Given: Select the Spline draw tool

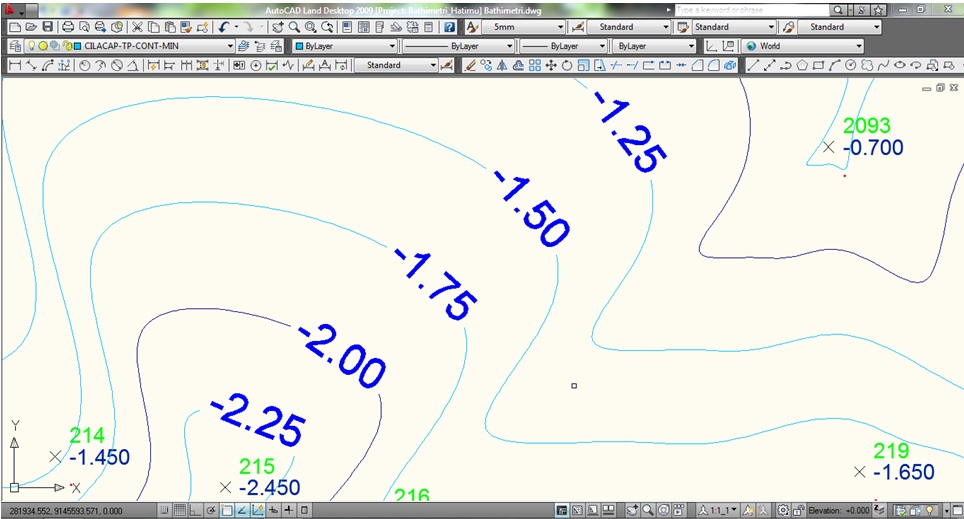Looking at the screenshot, I should pos(883,65).
